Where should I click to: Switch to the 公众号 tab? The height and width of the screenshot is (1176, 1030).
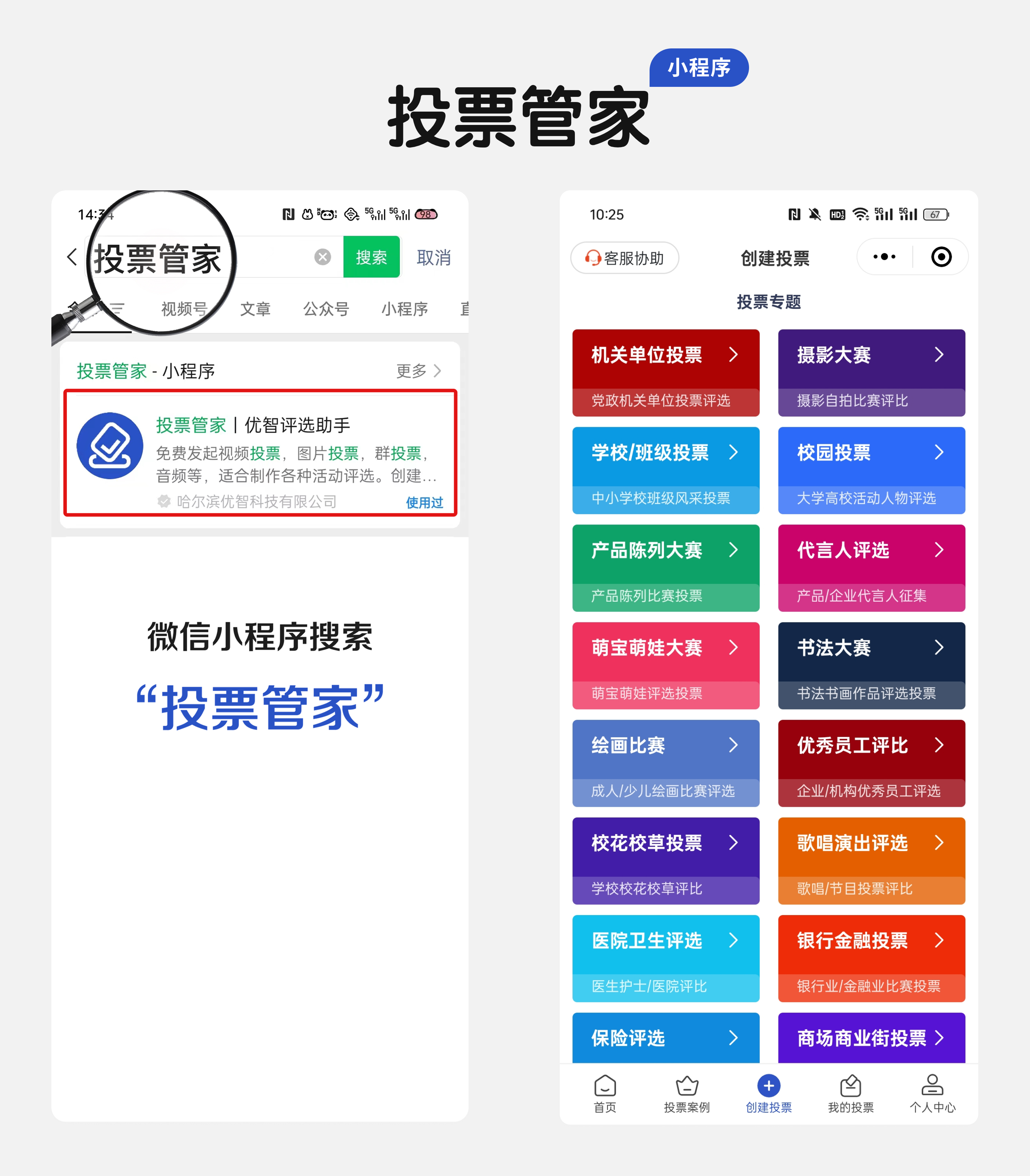(326, 309)
